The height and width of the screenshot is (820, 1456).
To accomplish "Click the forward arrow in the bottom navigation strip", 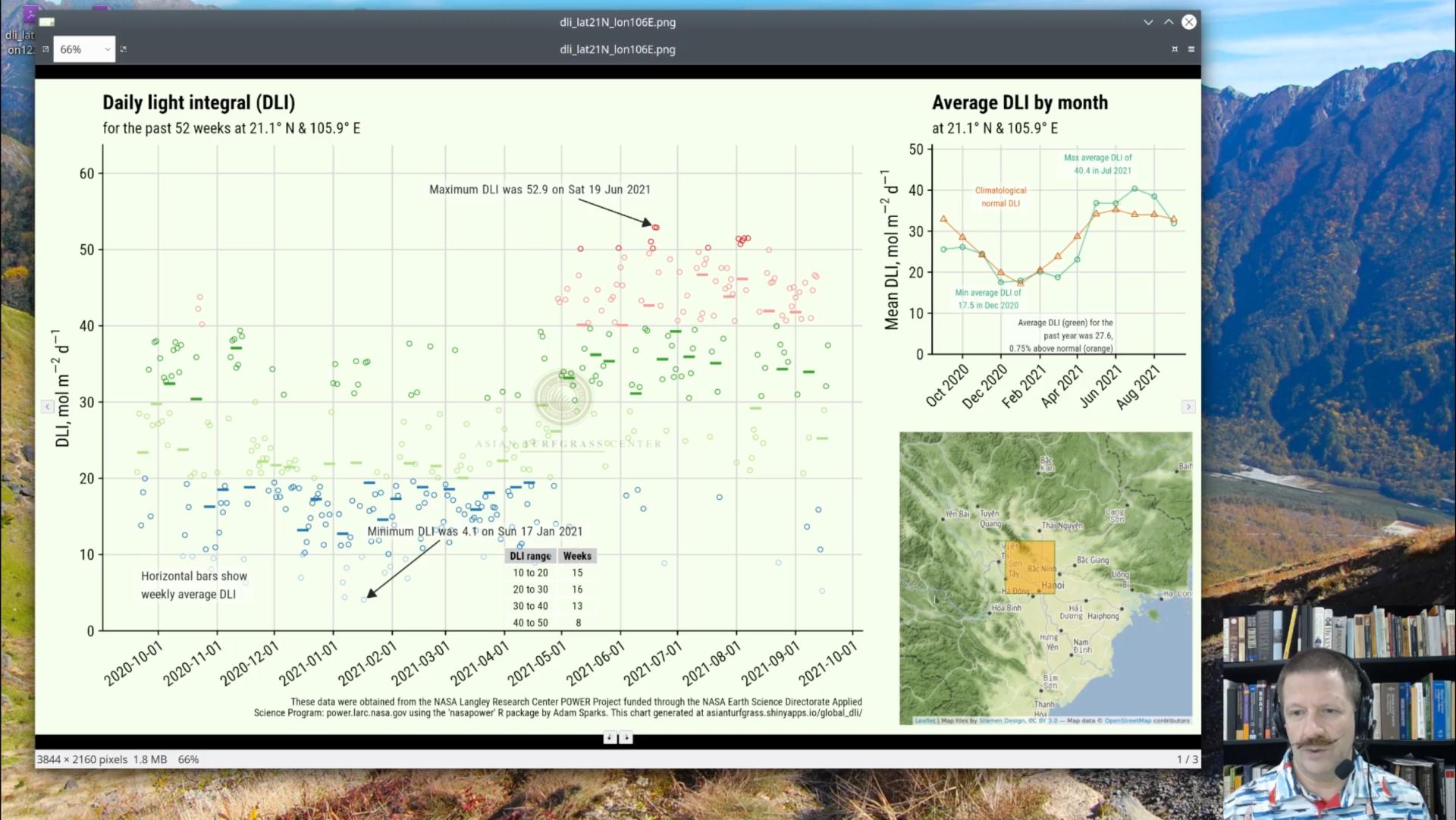I will point(626,737).
